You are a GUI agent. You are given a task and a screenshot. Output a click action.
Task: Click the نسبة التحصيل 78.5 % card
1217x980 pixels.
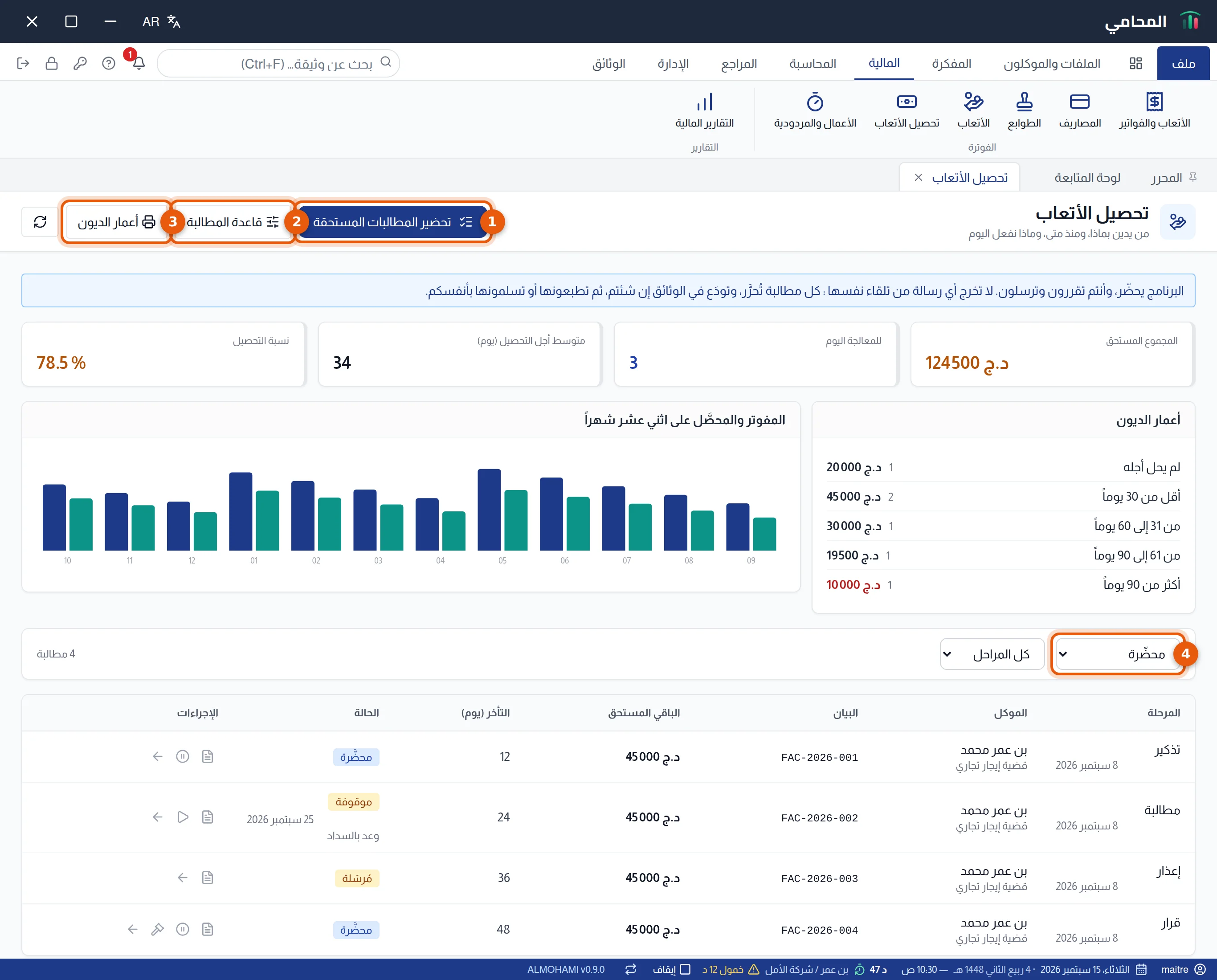(x=163, y=354)
